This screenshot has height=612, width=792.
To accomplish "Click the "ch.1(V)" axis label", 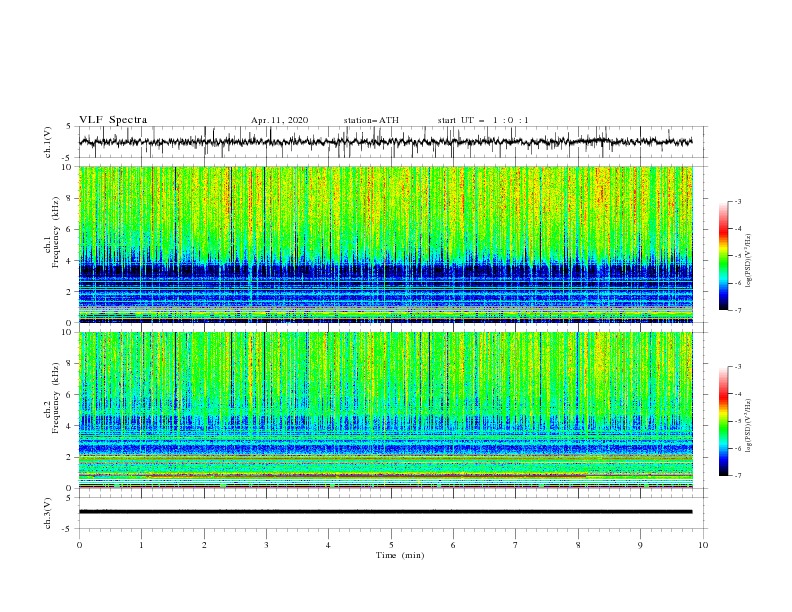I will [x=48, y=142].
